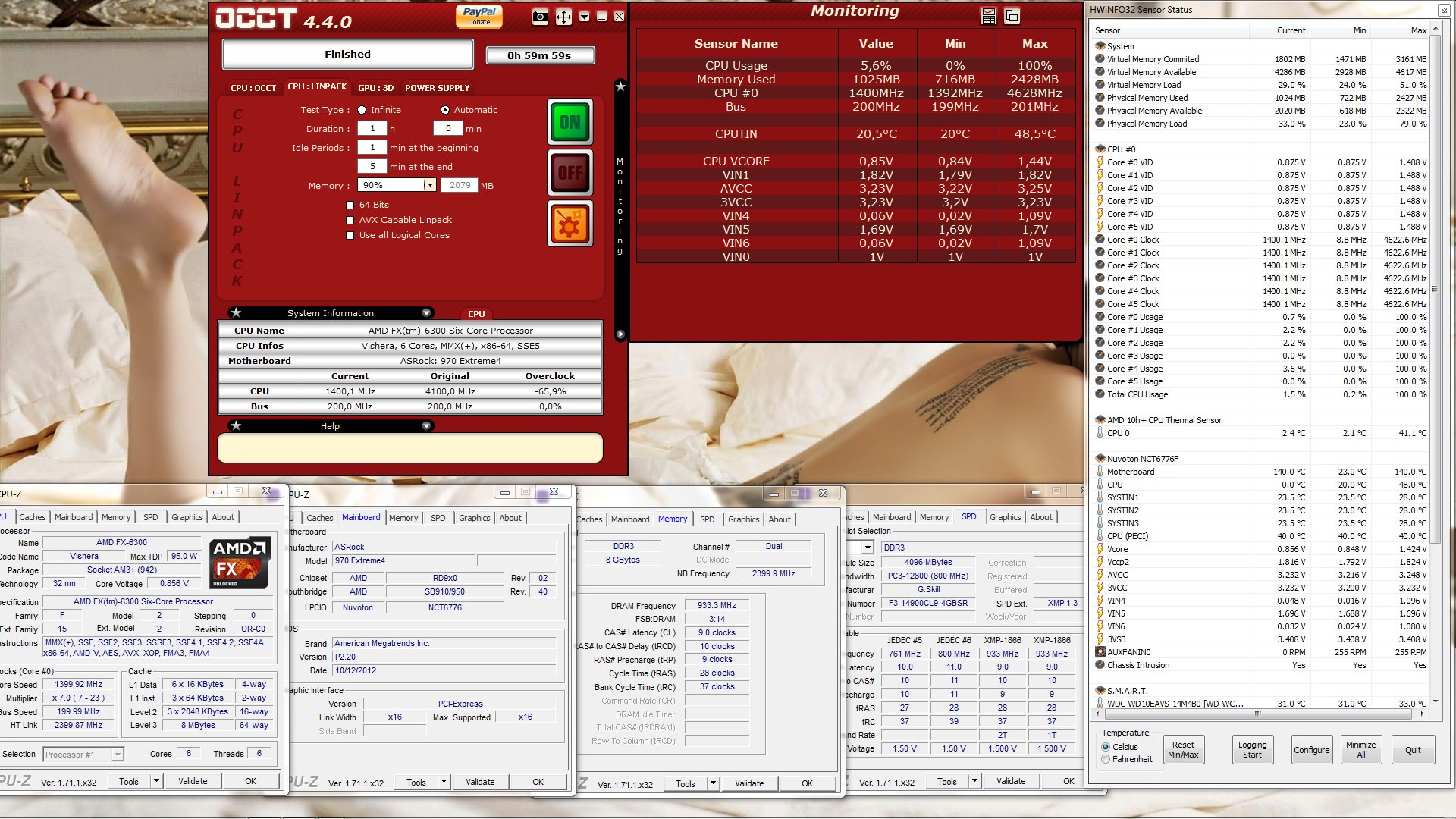Viewport: 1456px width, 819px height.
Task: Open Caches tab in CPU-Z Mainboard window
Action: 319,518
